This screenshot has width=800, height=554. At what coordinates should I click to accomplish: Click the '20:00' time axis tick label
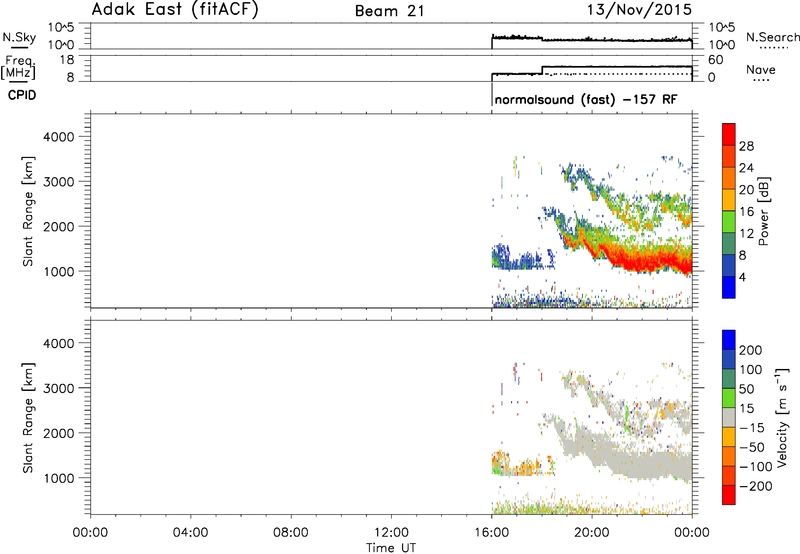coord(592,533)
